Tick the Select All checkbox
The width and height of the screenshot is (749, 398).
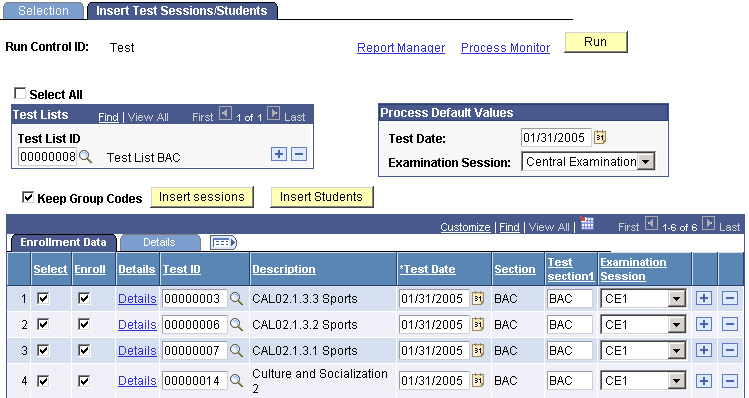tap(20, 93)
